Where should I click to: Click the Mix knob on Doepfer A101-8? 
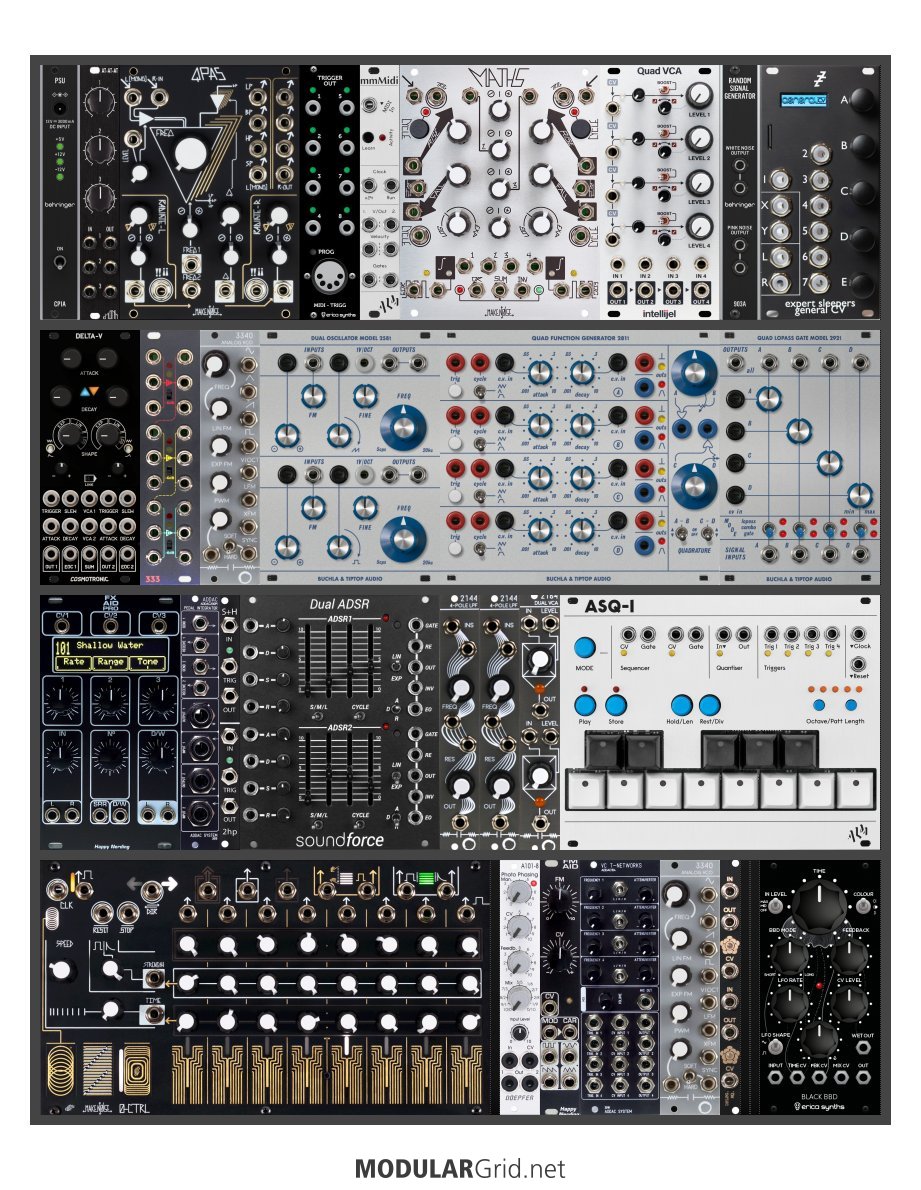[x=519, y=997]
